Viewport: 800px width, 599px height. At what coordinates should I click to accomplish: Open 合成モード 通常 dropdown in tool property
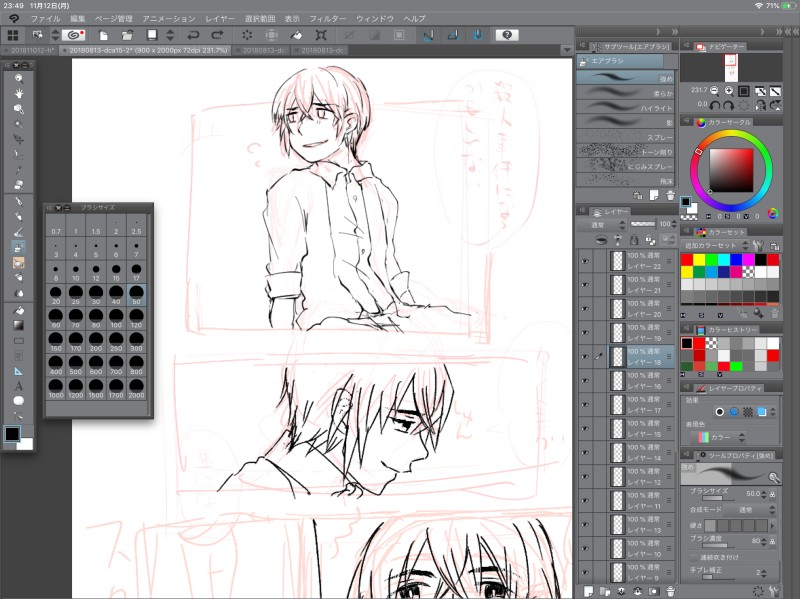click(x=750, y=510)
